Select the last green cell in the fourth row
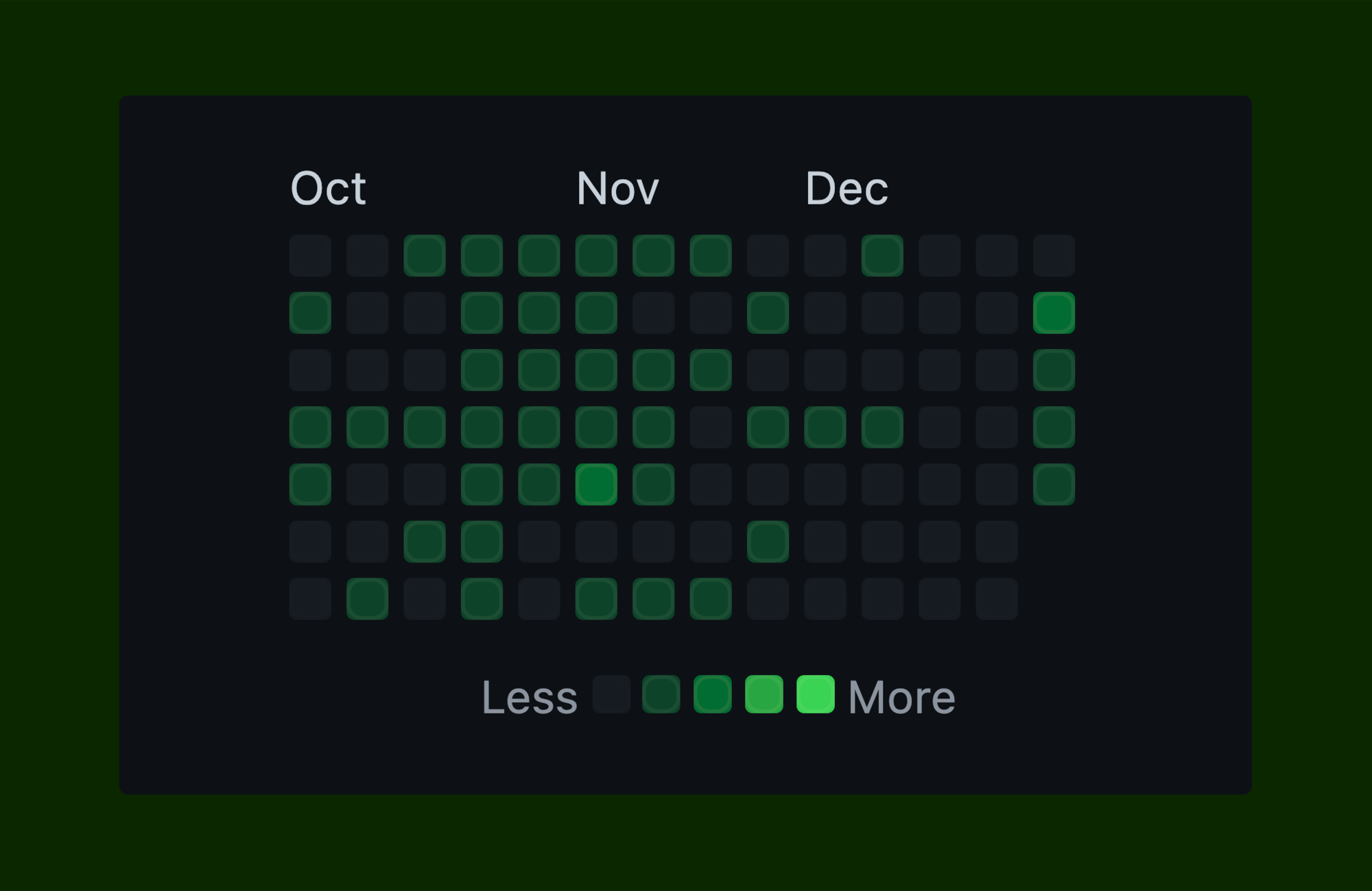This screenshot has height=891, width=1372. 1052,426
